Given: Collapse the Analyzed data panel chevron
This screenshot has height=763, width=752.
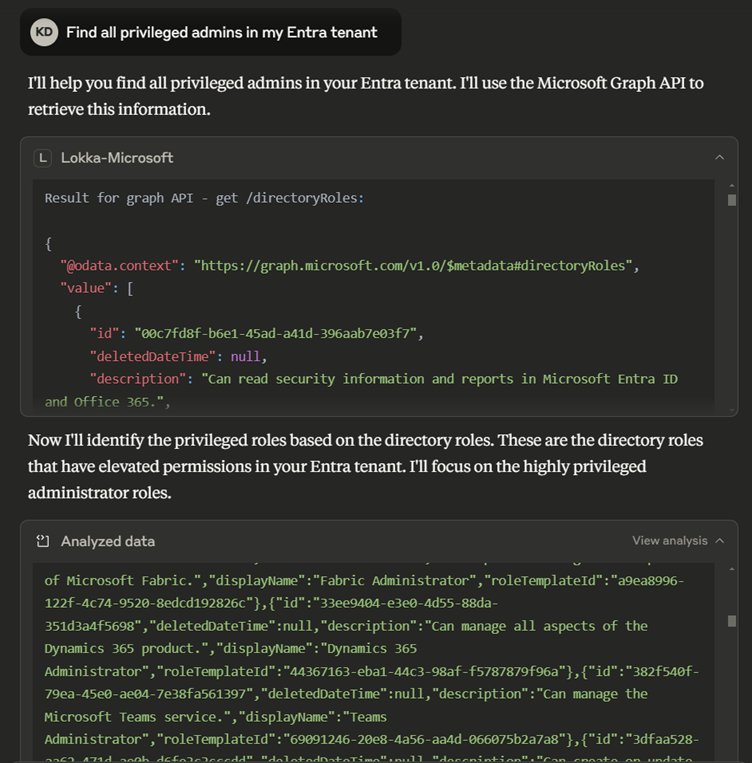Looking at the screenshot, I should click(x=720, y=541).
